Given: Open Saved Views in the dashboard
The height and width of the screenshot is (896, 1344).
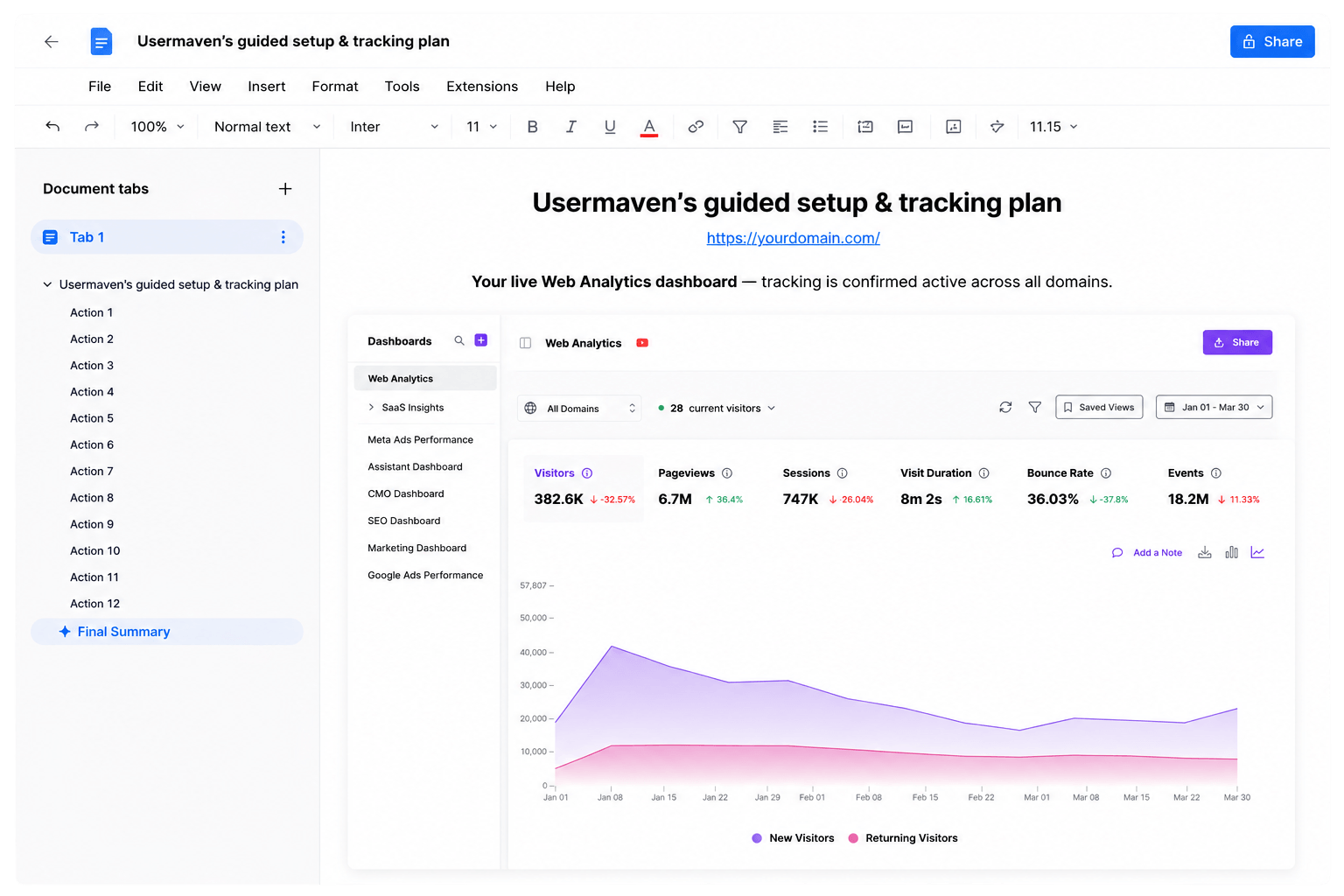Looking at the screenshot, I should (x=1099, y=407).
